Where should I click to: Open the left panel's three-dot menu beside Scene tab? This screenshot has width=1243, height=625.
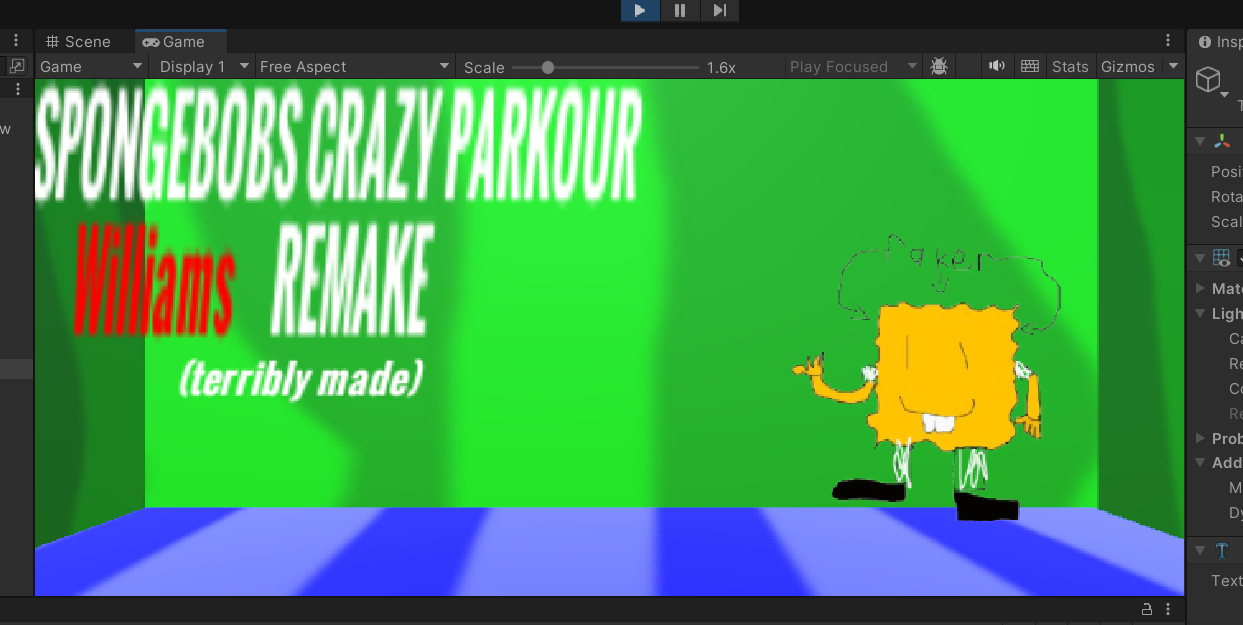click(16, 41)
